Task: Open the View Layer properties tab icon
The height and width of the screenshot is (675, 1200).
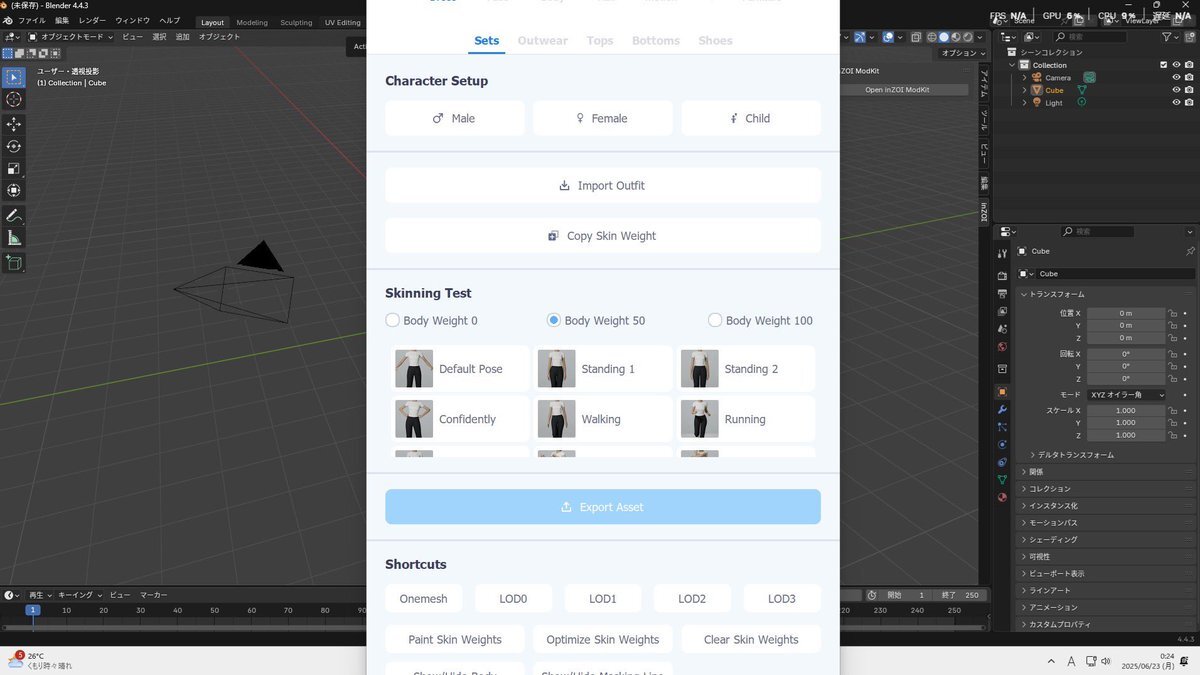Action: 1002,311
